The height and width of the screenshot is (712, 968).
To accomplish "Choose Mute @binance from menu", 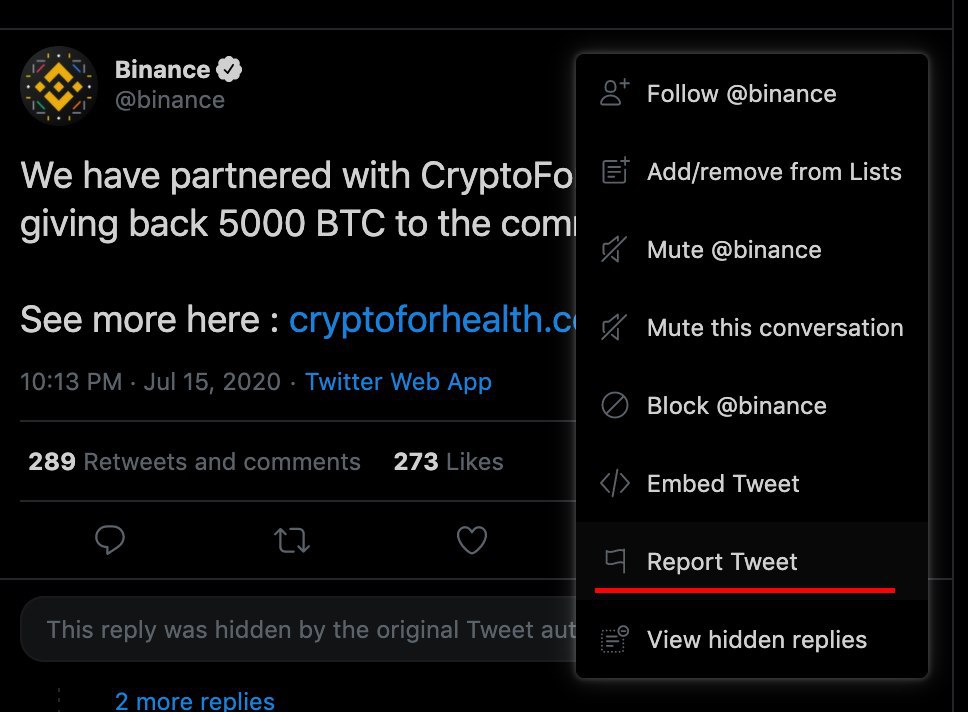I will point(752,249).
